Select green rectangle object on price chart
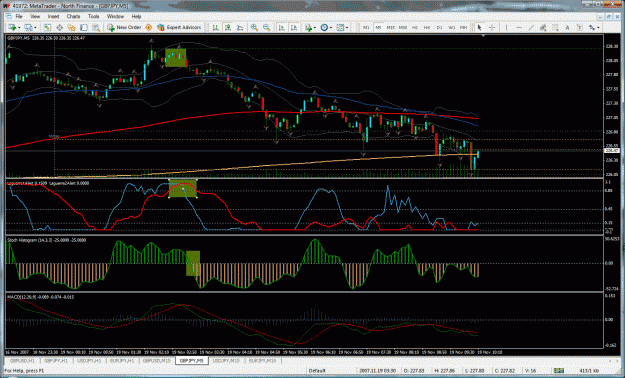Screen dimensions: 625x378 176,58
